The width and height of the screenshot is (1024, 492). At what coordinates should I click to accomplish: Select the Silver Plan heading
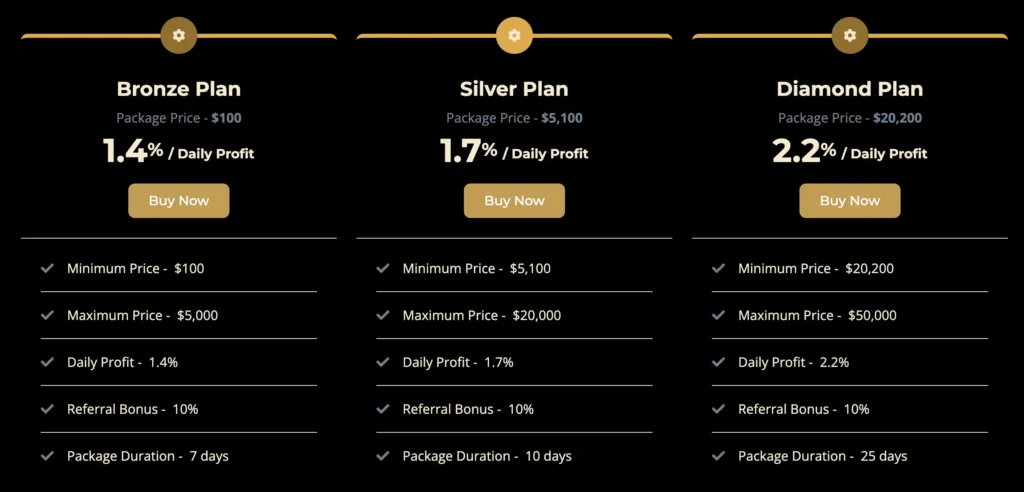[514, 89]
